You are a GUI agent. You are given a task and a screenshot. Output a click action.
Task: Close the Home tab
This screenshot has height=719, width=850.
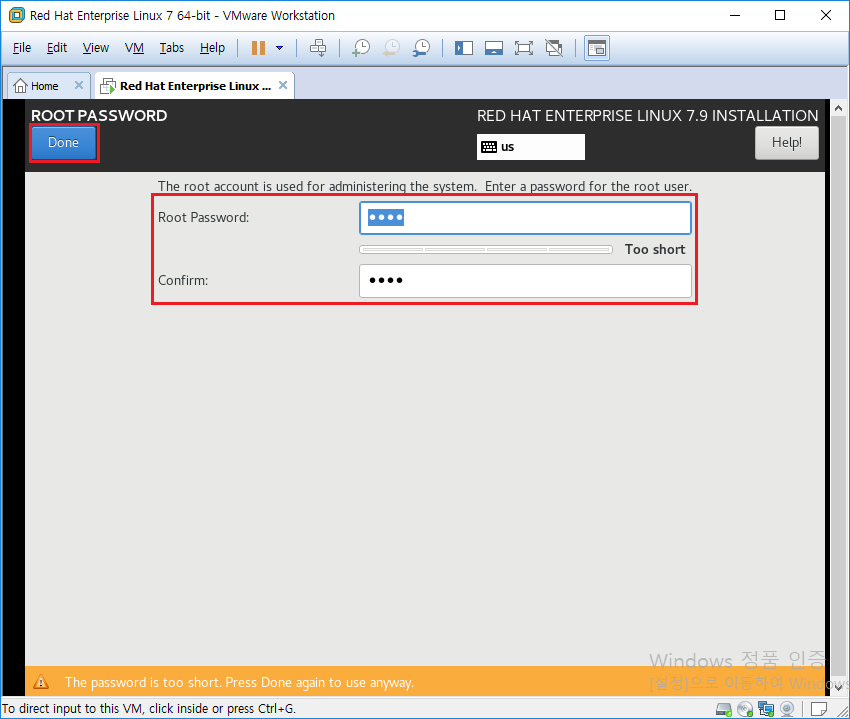point(79,85)
